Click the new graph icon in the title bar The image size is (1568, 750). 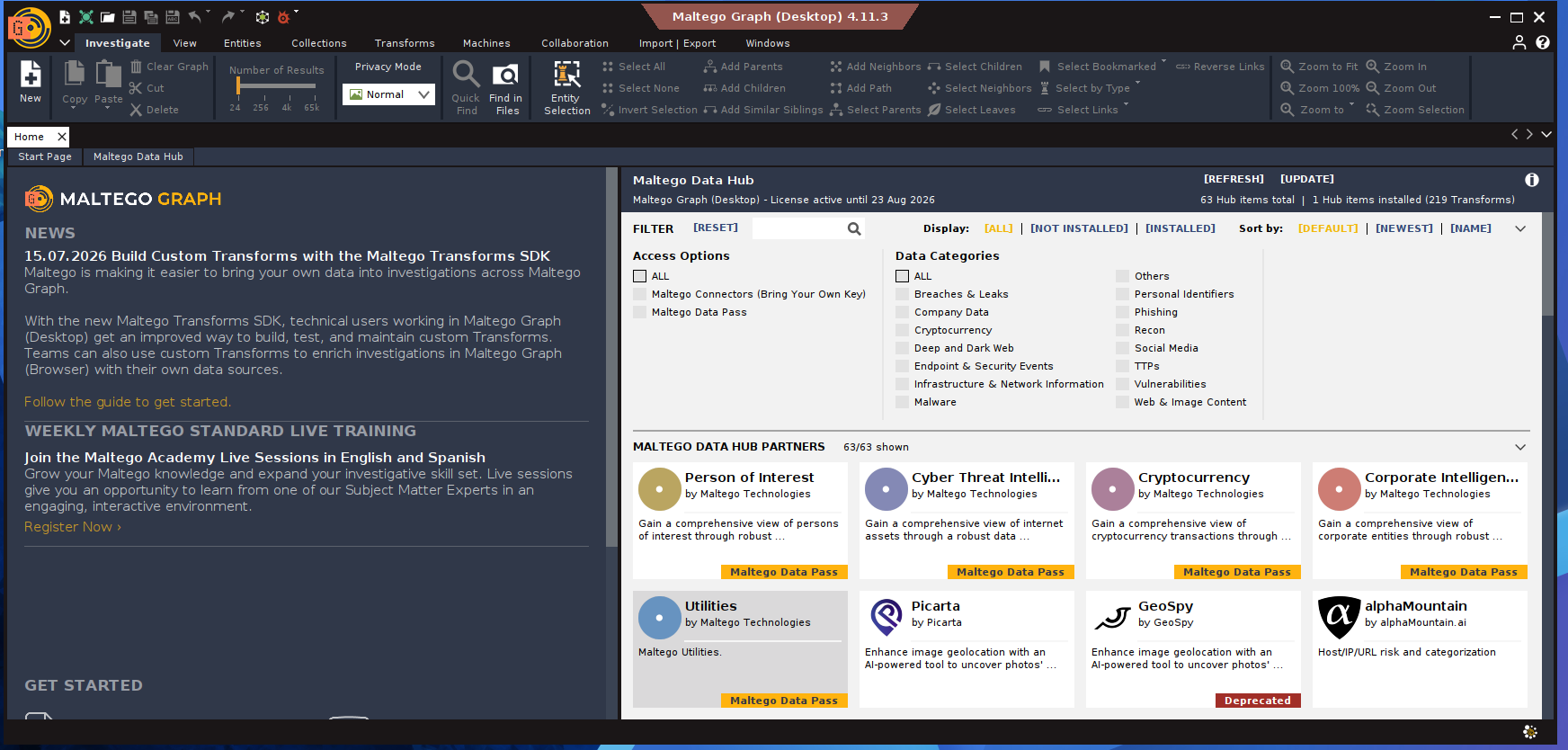tap(65, 16)
